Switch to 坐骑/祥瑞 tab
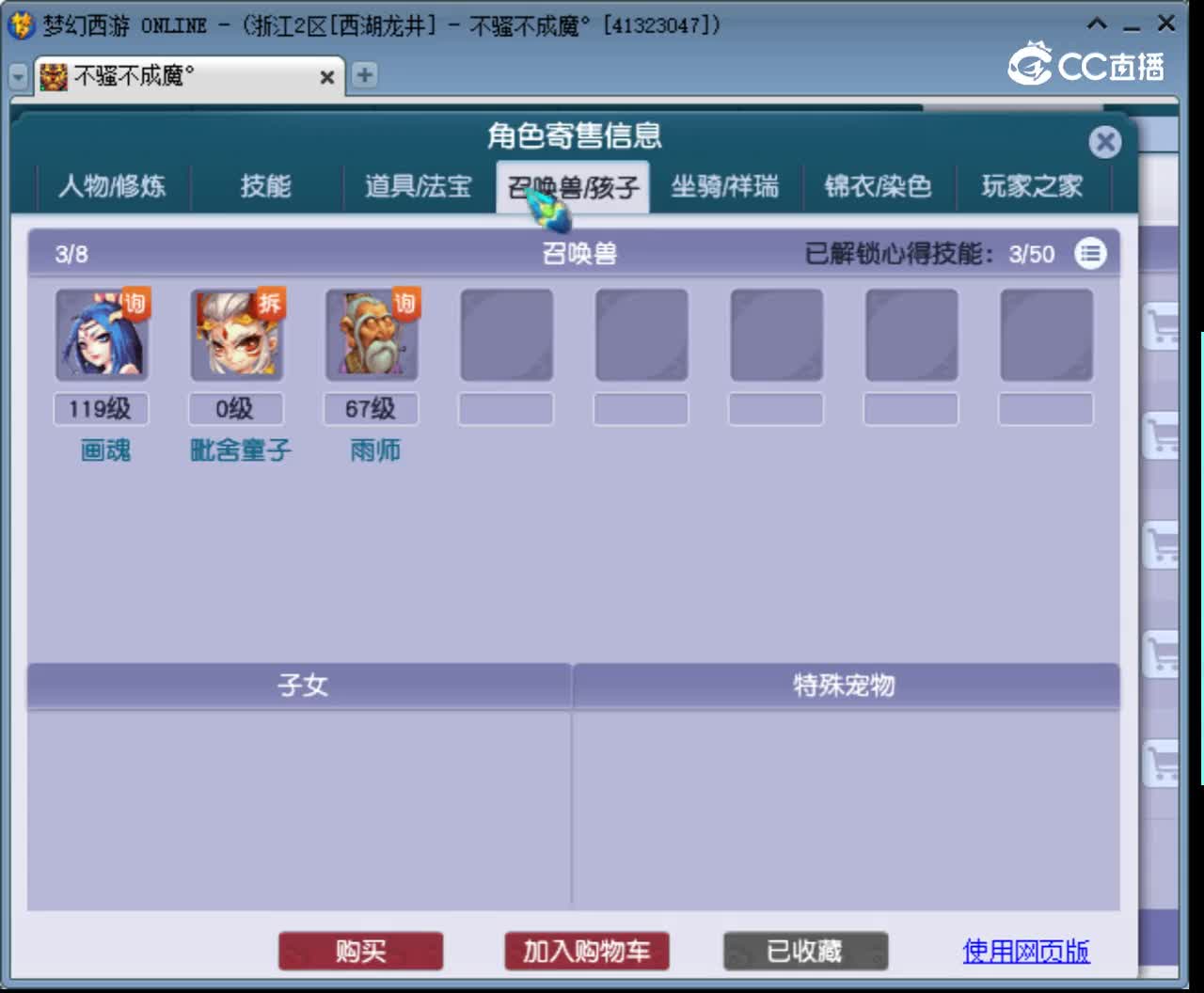 coord(725,186)
